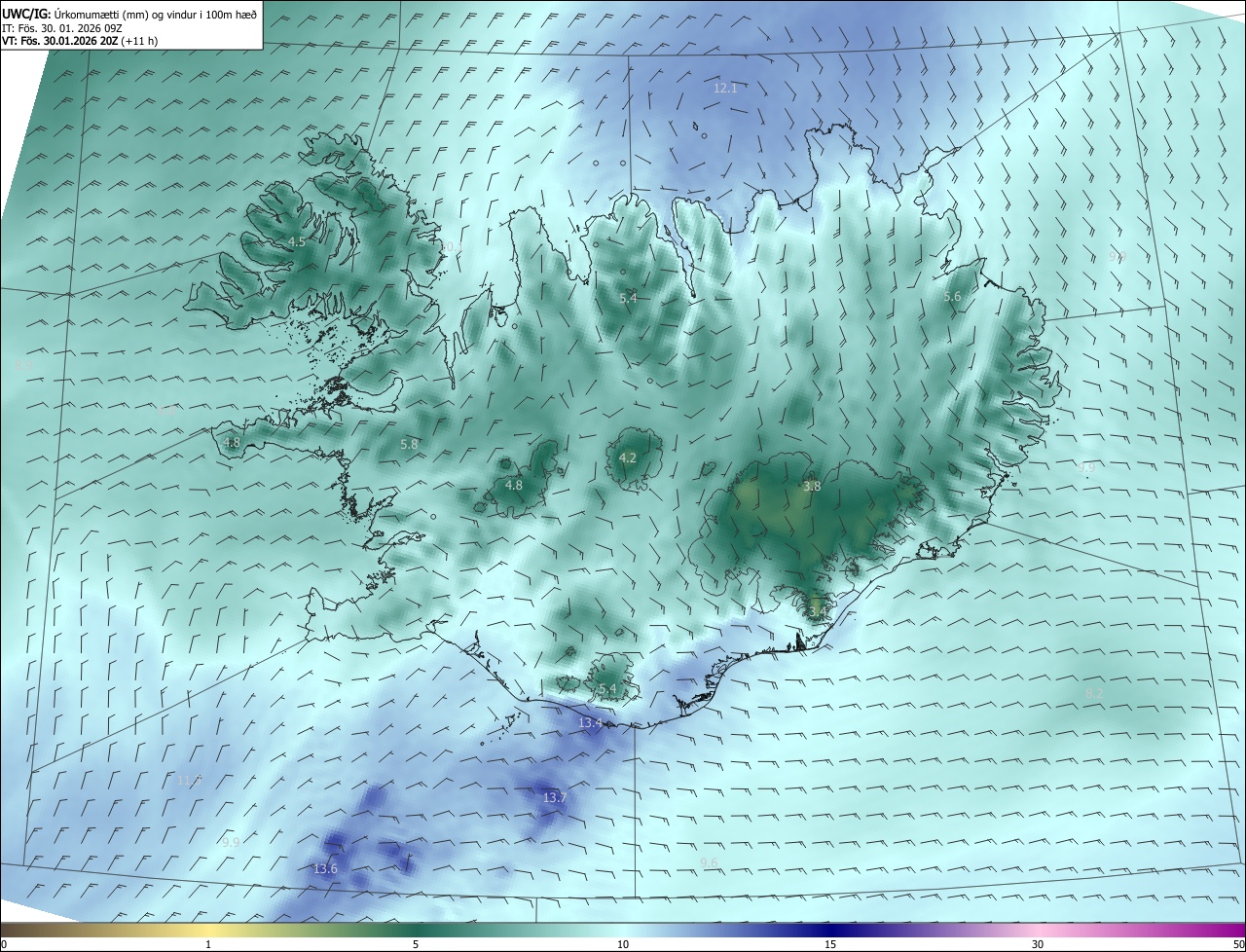
Task: Click the 4.2 value on the central glacier
Action: coord(628,458)
